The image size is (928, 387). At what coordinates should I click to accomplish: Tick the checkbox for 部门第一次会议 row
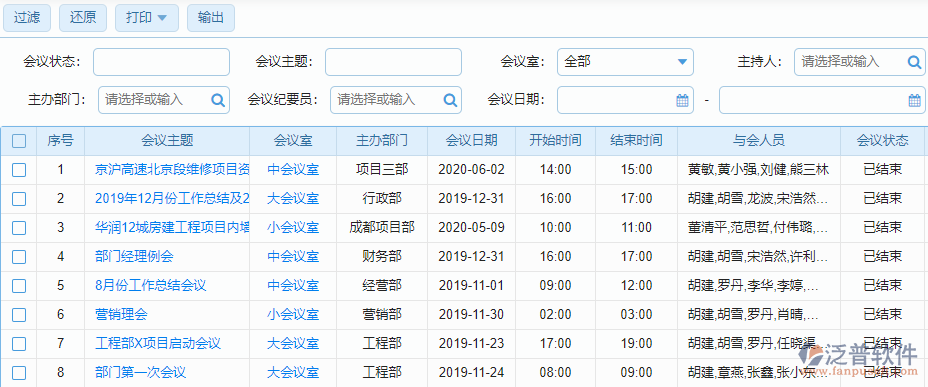19,372
